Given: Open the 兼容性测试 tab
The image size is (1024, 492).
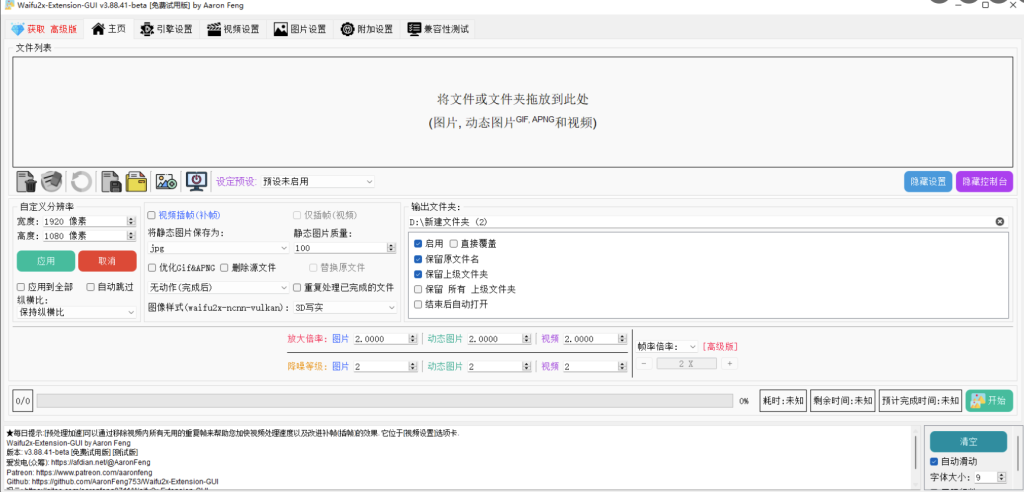Looking at the screenshot, I should [x=438, y=29].
